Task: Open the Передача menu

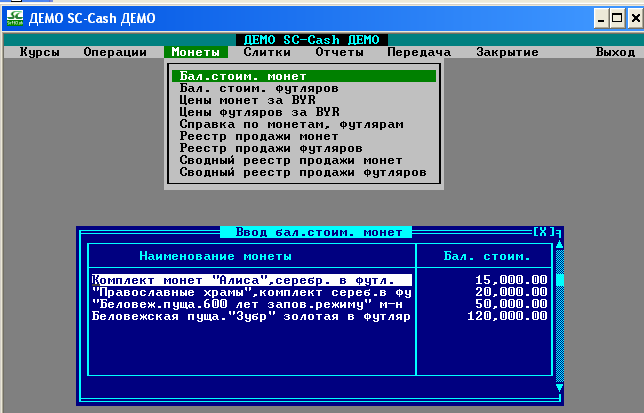Action: (x=419, y=52)
